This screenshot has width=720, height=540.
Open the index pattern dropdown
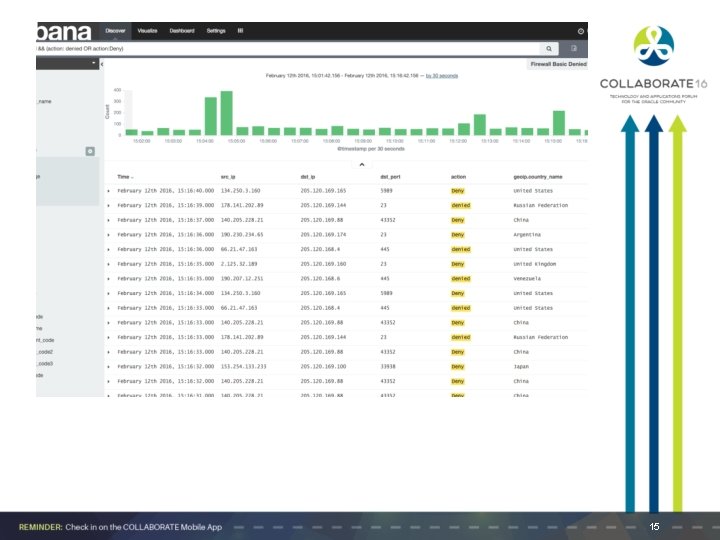coord(68,63)
